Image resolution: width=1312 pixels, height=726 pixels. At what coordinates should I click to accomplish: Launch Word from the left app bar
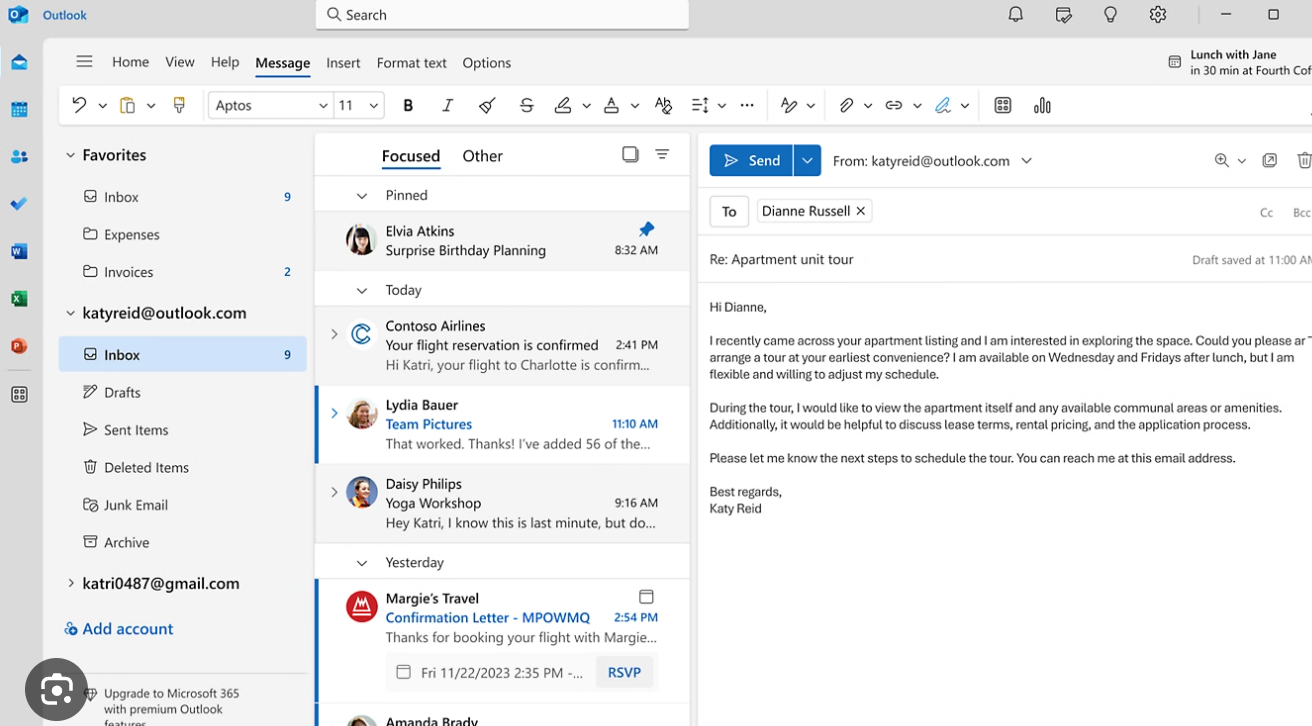pyautogui.click(x=19, y=251)
